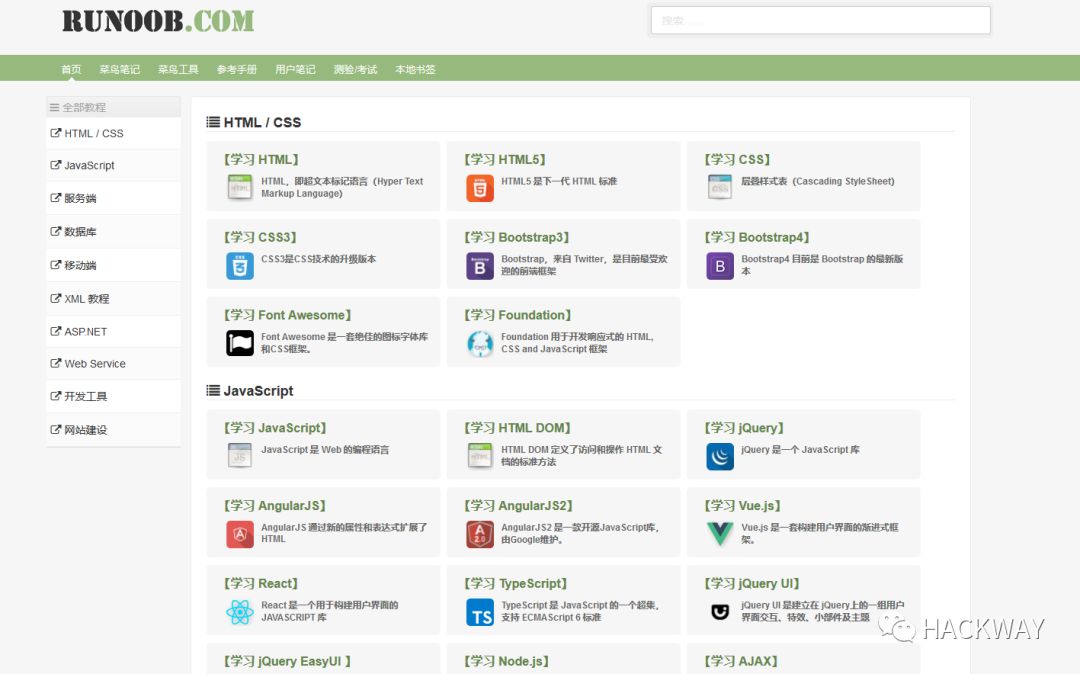Open the 【学习 Foundation】 title link
The image size is (1080, 674).
pyautogui.click(x=517, y=315)
